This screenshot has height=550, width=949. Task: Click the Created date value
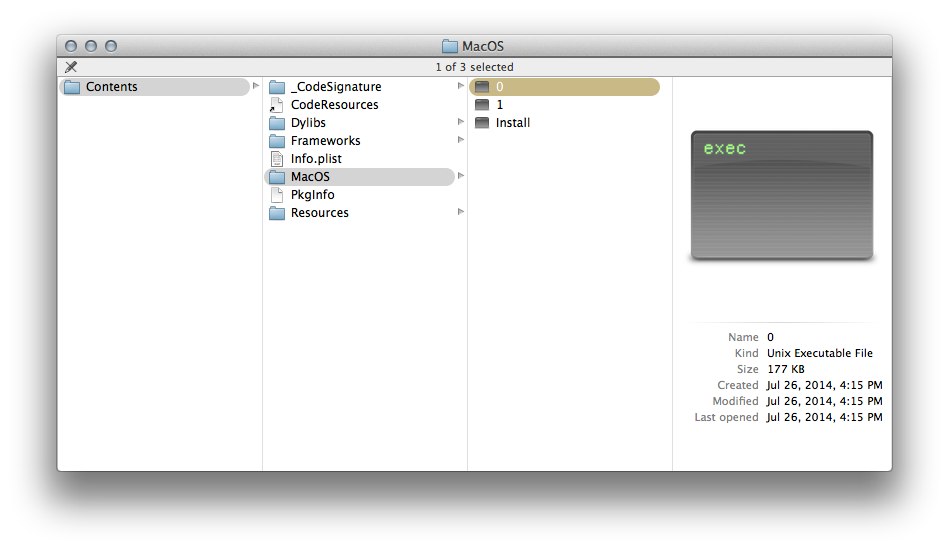(824, 385)
